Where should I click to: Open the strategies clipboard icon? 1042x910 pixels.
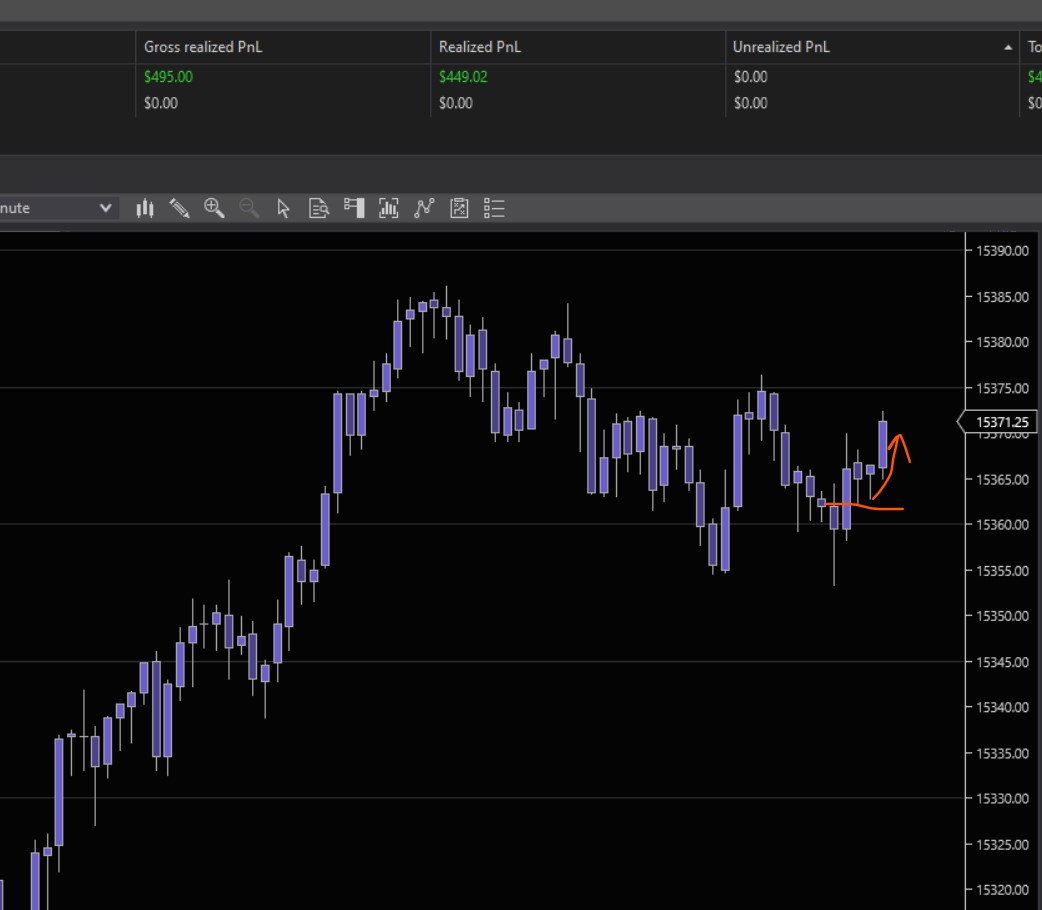[459, 208]
